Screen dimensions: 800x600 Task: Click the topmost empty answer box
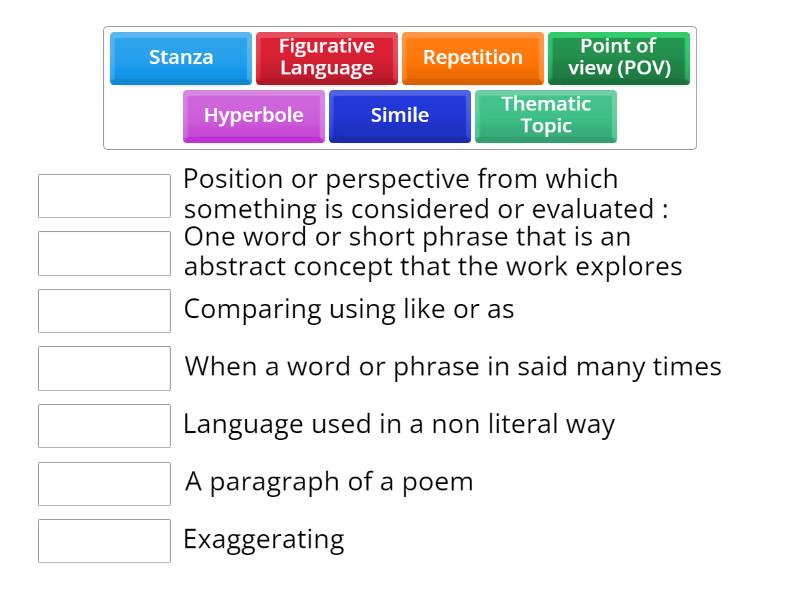(104, 196)
